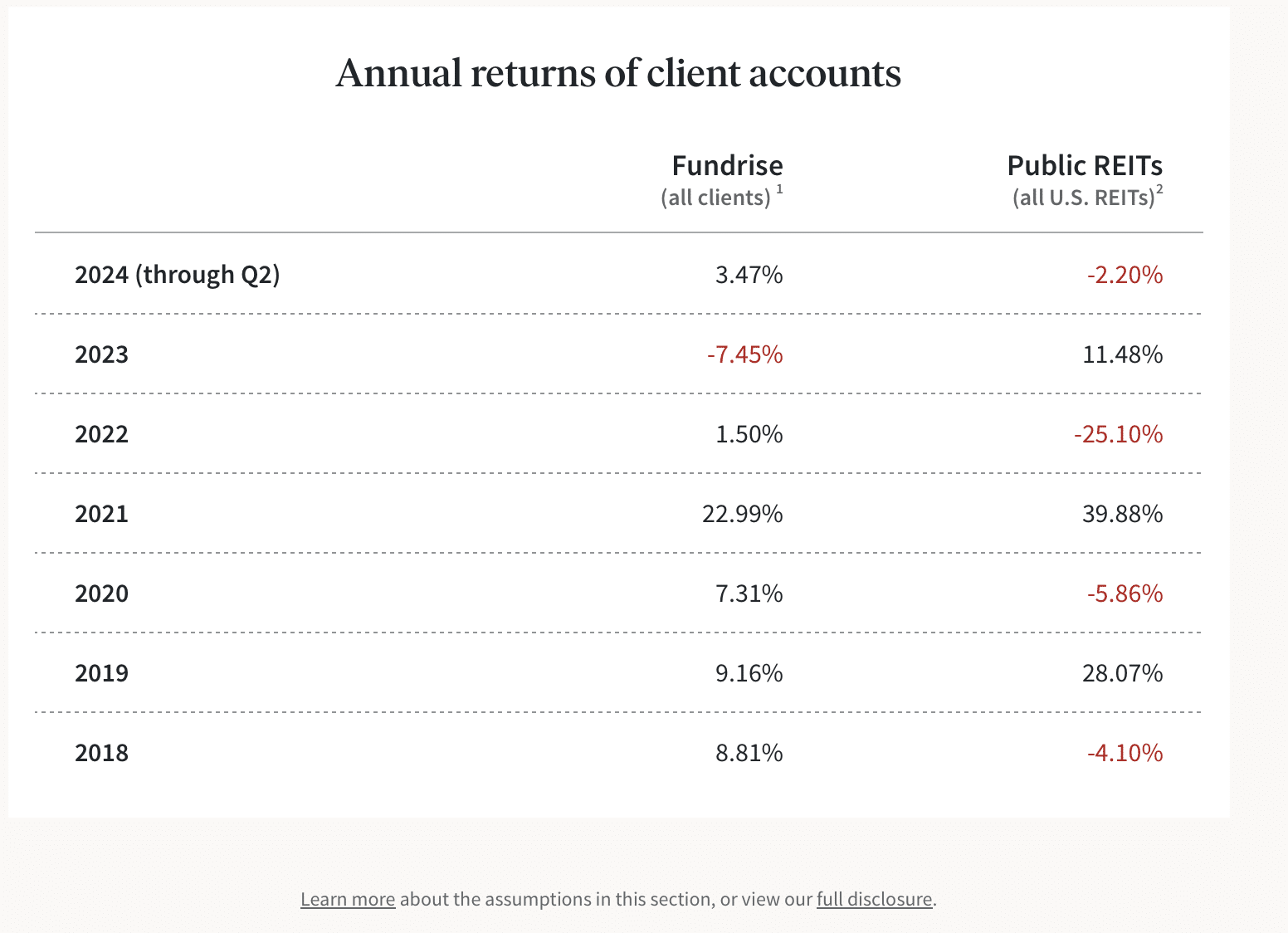
Task: Select the 8.81% Fundrise return
Action: pyautogui.click(x=749, y=753)
